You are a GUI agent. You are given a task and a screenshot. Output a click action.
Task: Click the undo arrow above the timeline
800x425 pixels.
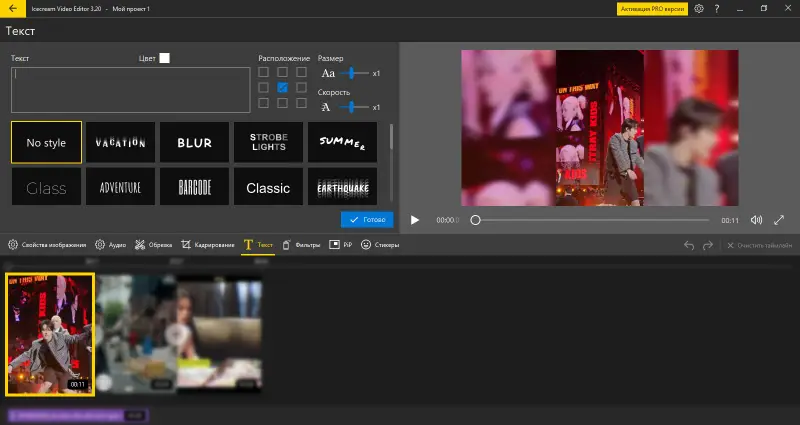pos(689,245)
